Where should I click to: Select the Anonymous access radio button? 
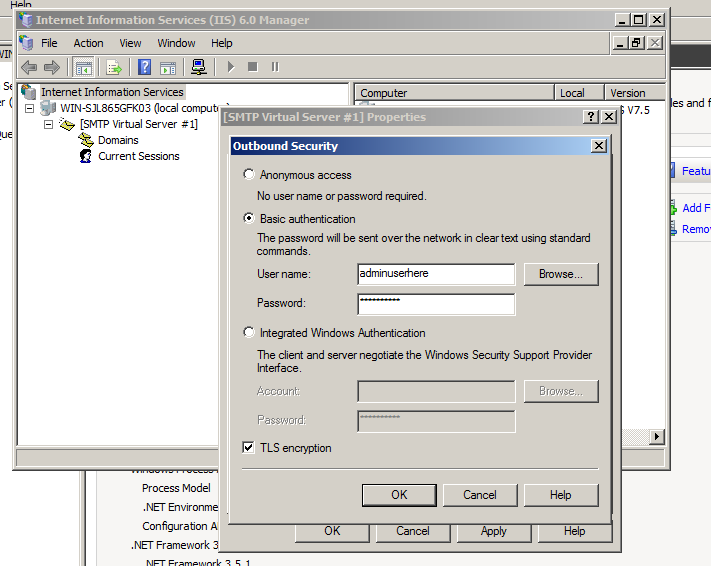(x=249, y=174)
